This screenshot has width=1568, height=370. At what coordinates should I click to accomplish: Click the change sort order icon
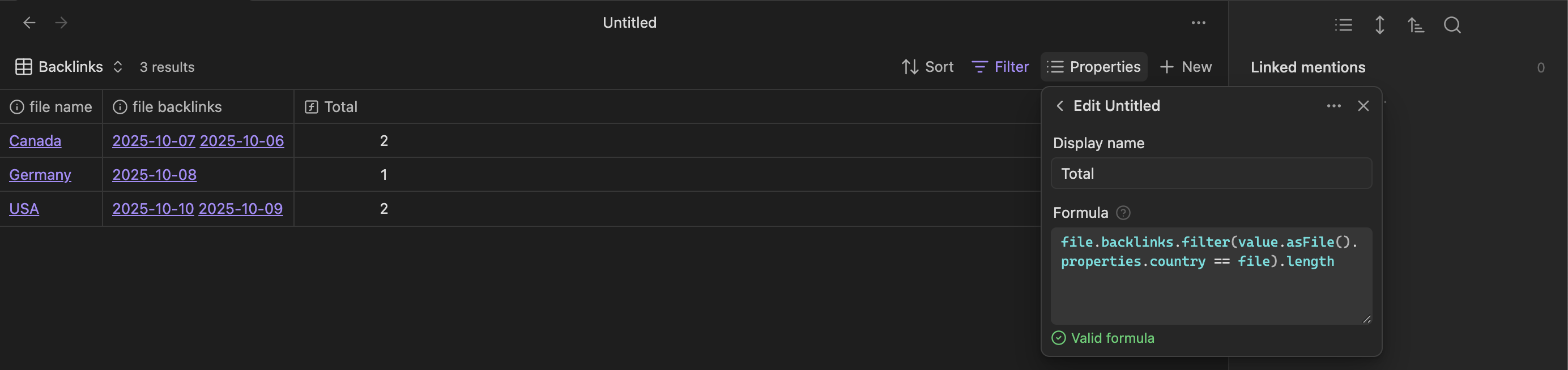click(1416, 25)
